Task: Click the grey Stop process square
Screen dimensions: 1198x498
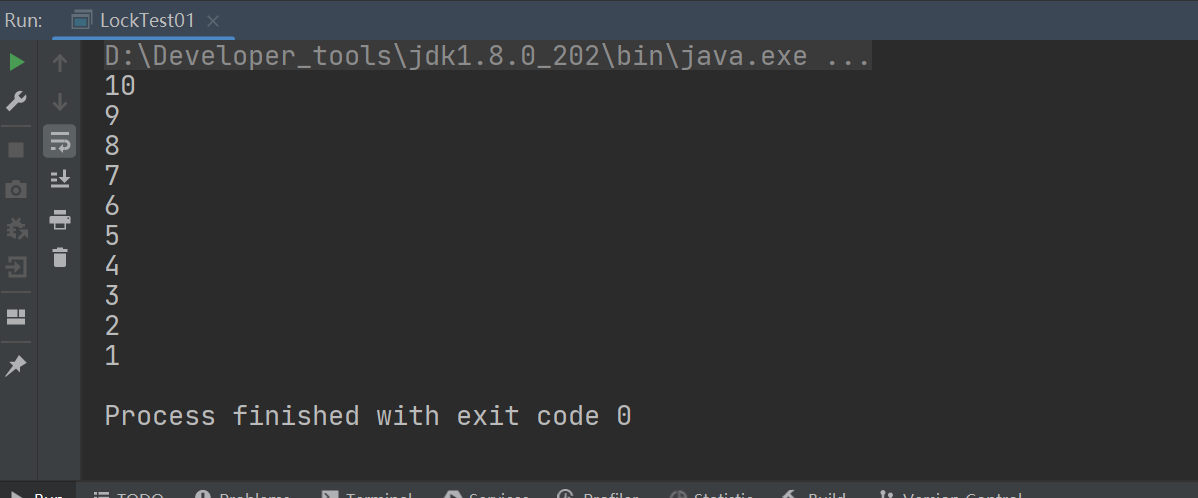Action: point(16,150)
